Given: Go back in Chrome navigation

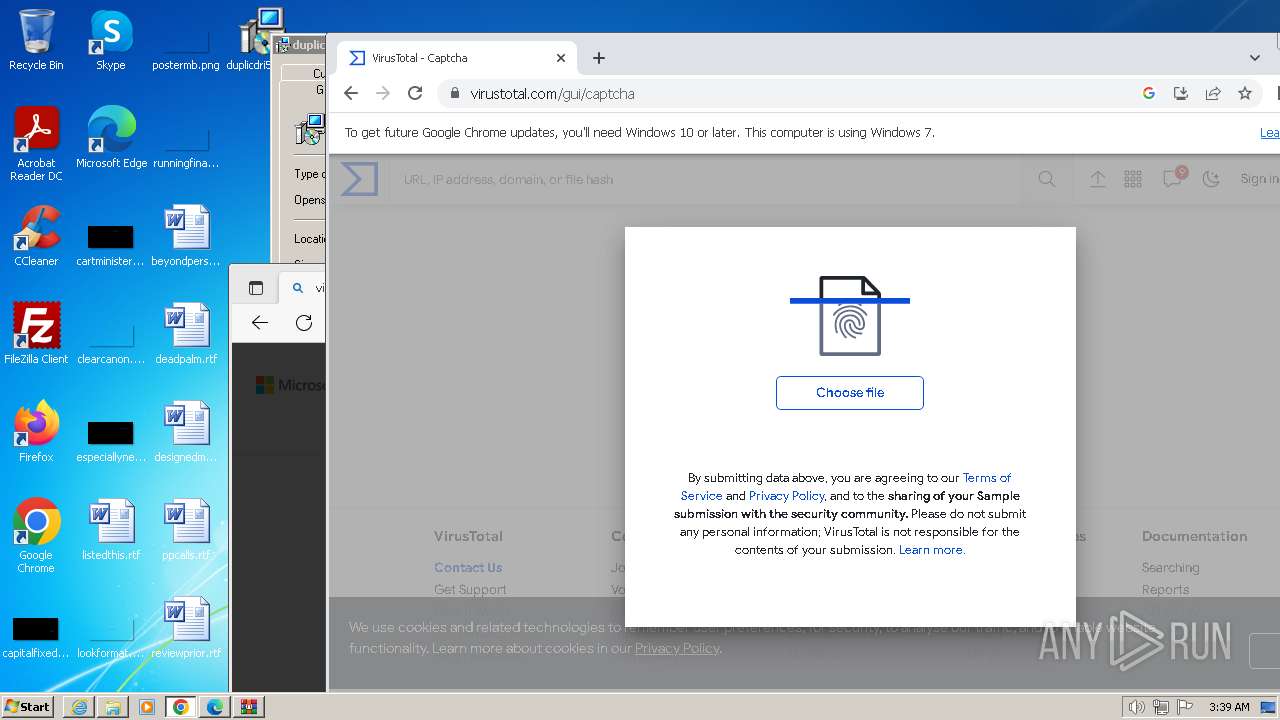Looking at the screenshot, I should [x=350, y=93].
